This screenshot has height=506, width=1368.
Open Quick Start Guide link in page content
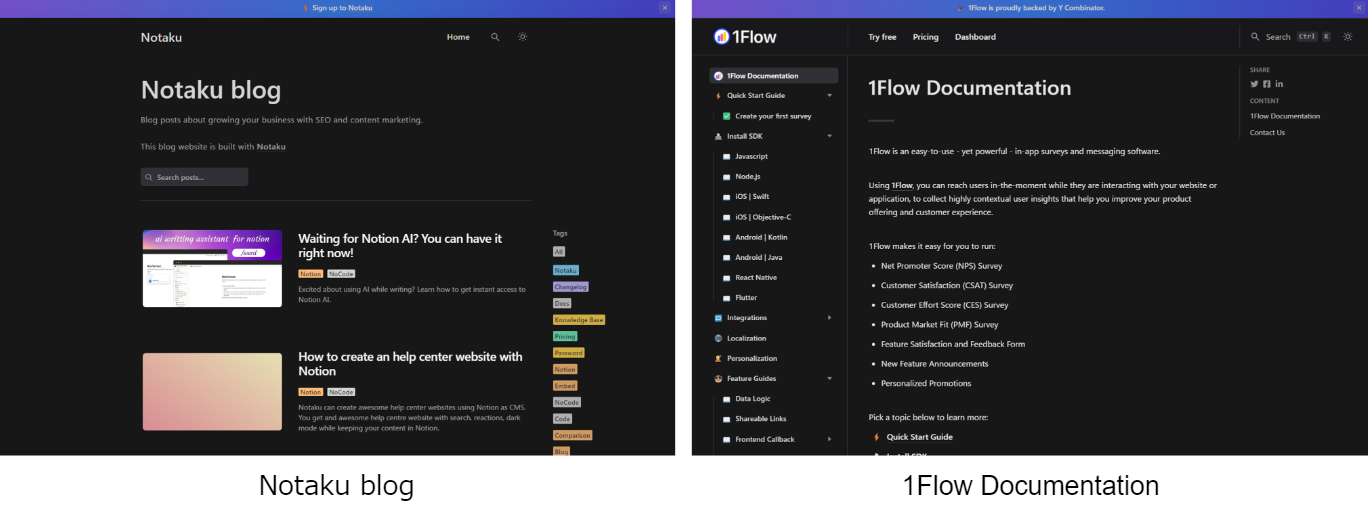pos(920,437)
